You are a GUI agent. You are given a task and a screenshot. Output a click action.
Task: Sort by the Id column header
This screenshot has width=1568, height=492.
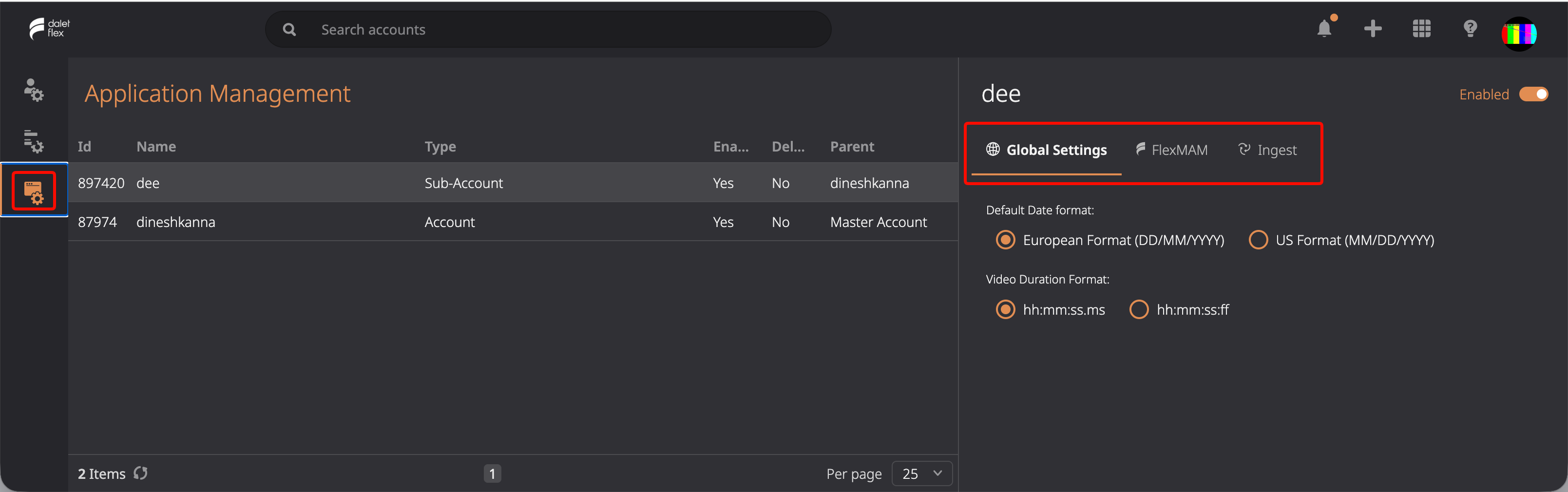(x=85, y=147)
